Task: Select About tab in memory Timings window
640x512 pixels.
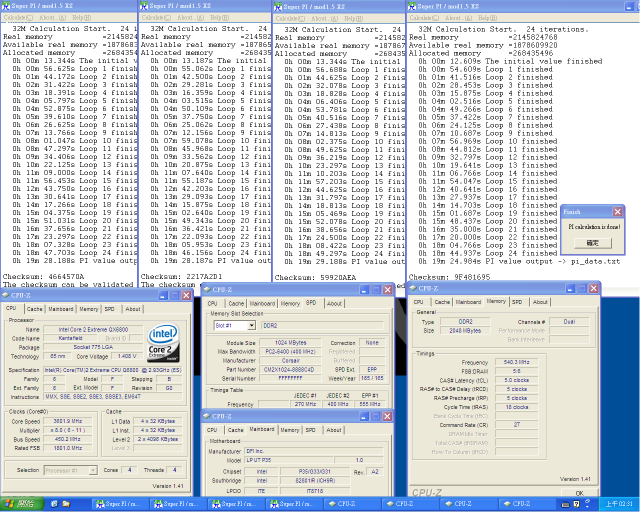Action: (x=540, y=302)
